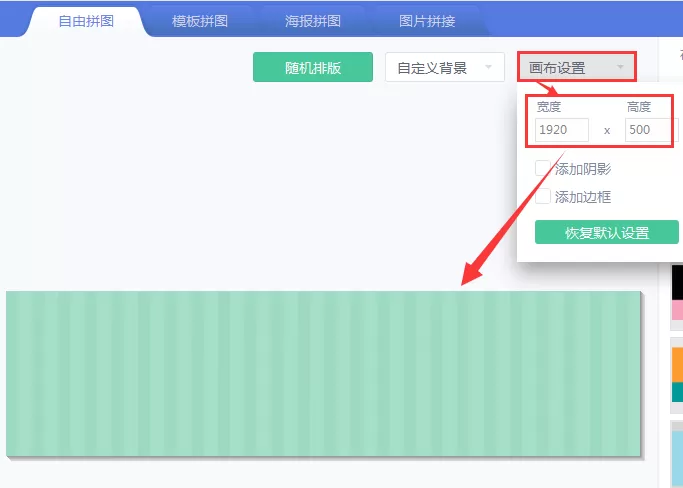The image size is (683, 488).
Task: Open the 海报拼图 tab
Action: (313, 21)
